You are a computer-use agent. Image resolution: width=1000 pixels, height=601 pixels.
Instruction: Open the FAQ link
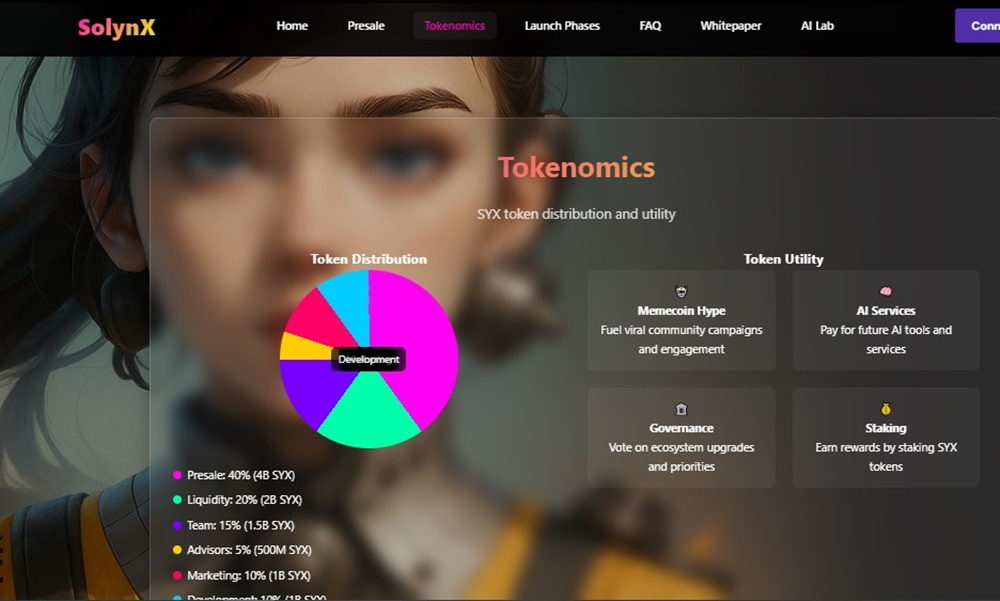[x=651, y=26]
